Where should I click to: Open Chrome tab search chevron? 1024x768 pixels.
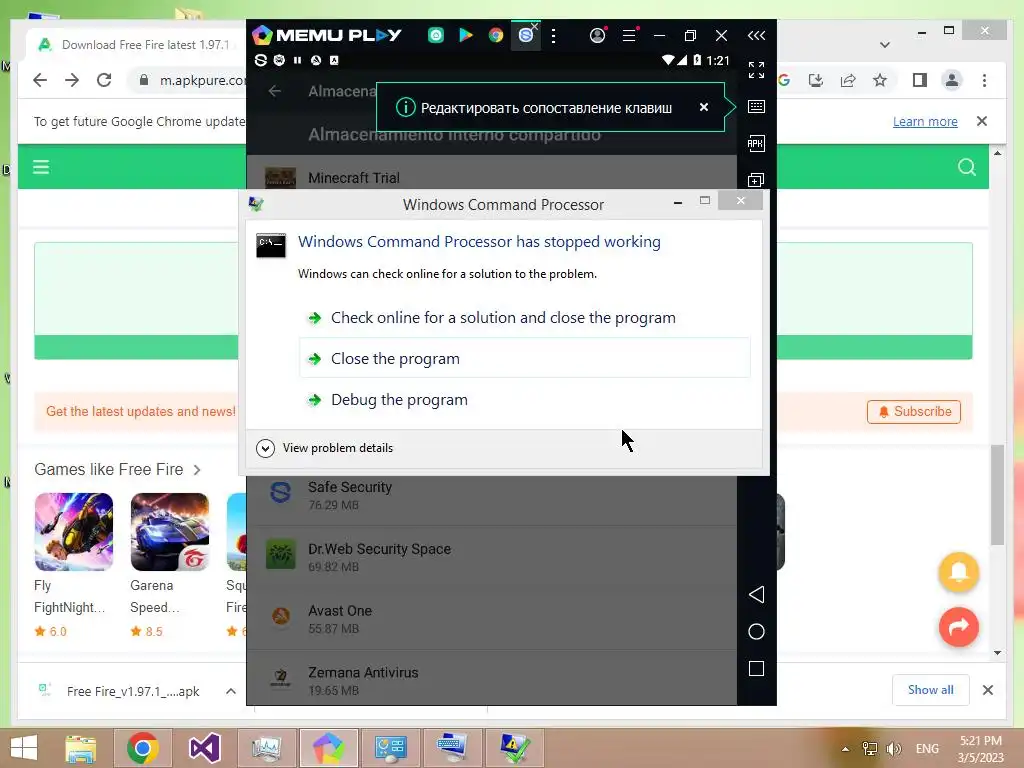coord(885,45)
